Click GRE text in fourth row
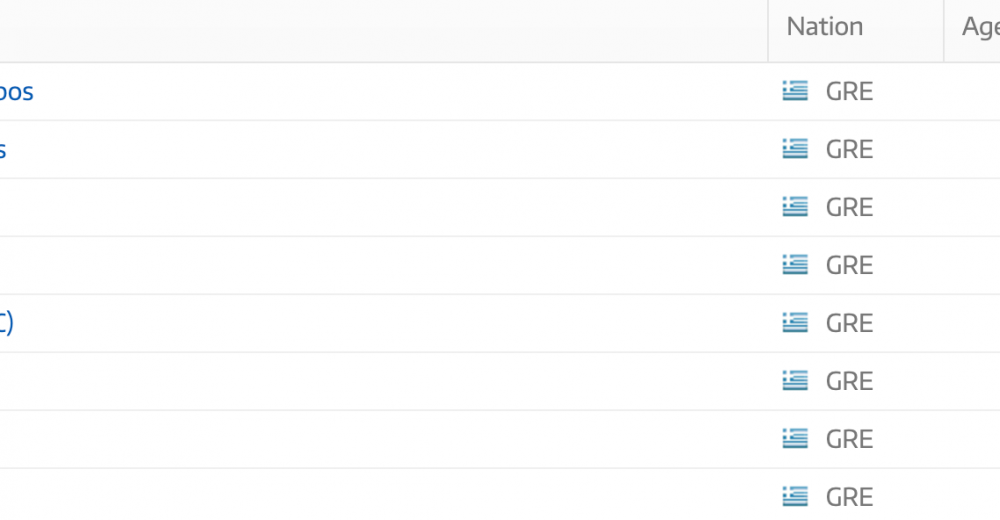The image size is (1000, 520). pos(849,266)
